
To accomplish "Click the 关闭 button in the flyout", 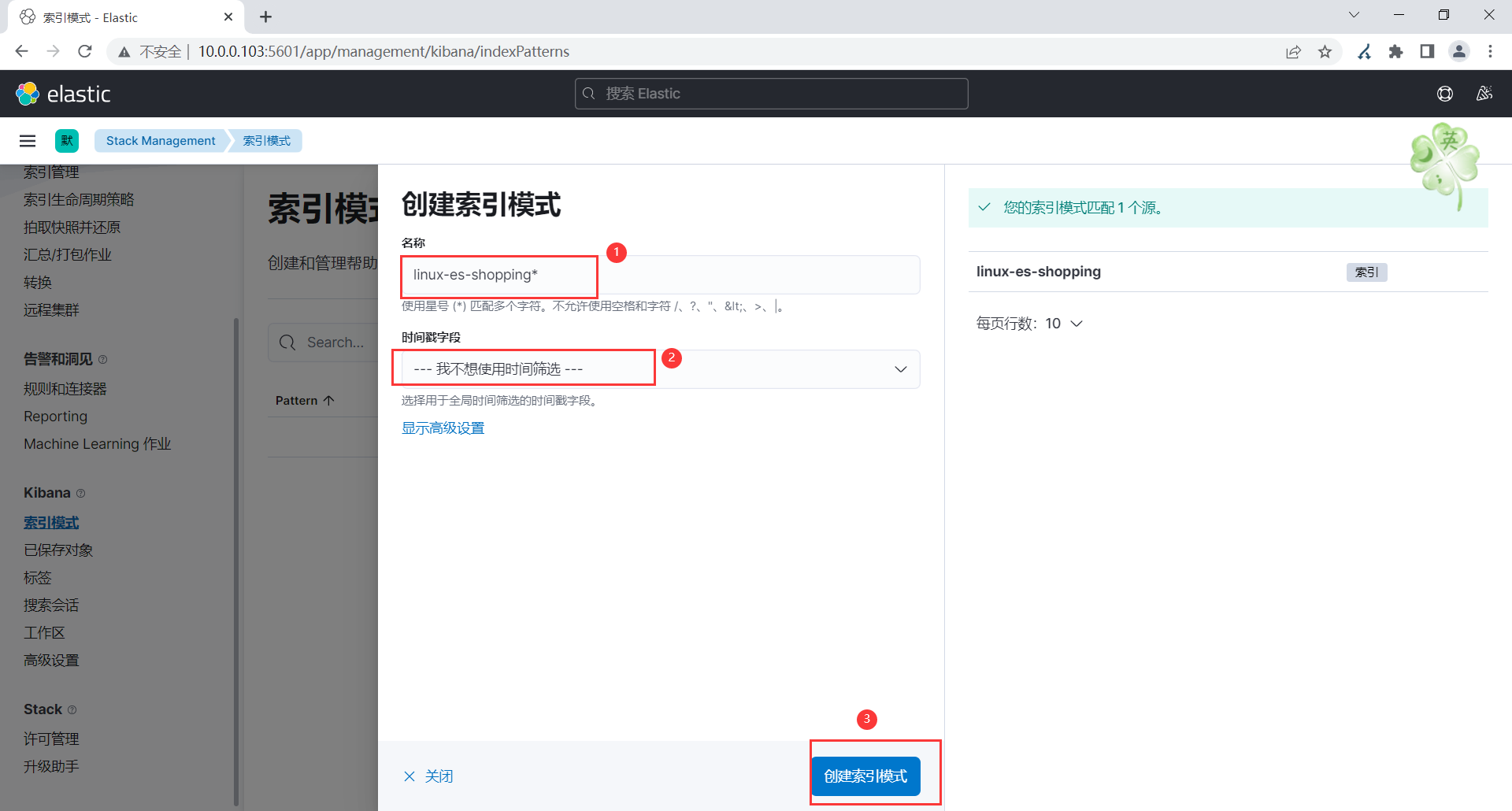I will [x=428, y=776].
